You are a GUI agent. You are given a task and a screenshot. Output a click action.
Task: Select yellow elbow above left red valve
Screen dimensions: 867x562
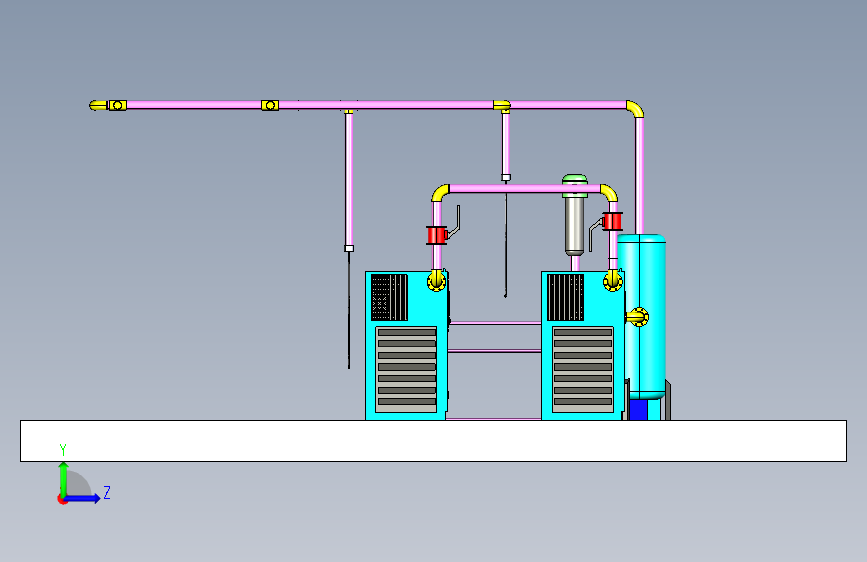440,192
